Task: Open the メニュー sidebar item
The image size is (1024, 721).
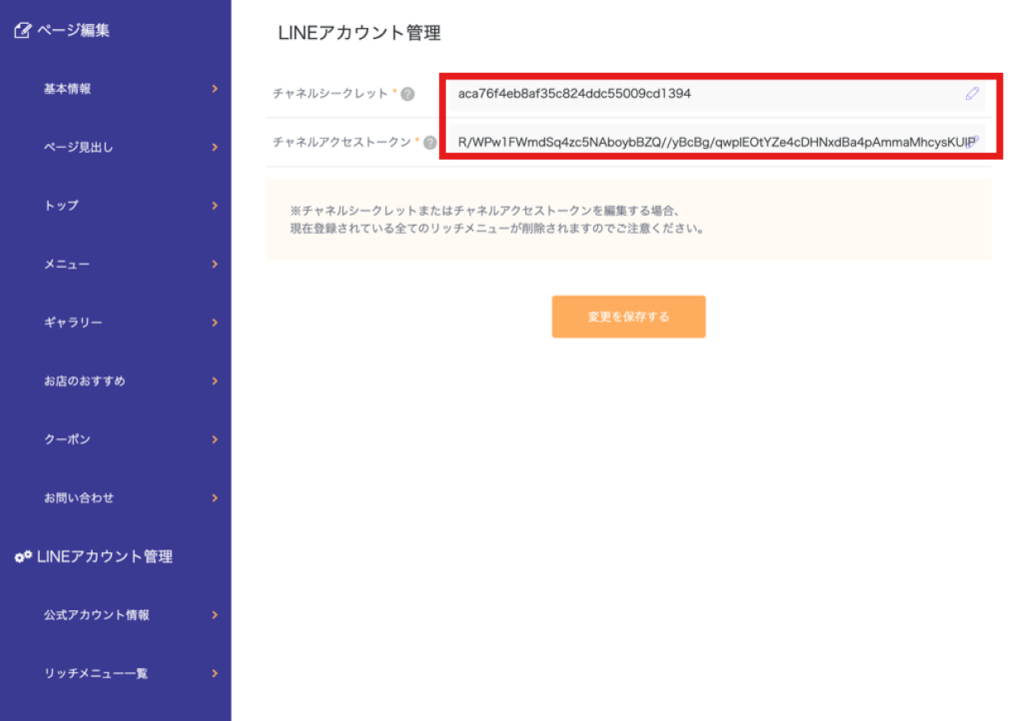Action: (67, 264)
